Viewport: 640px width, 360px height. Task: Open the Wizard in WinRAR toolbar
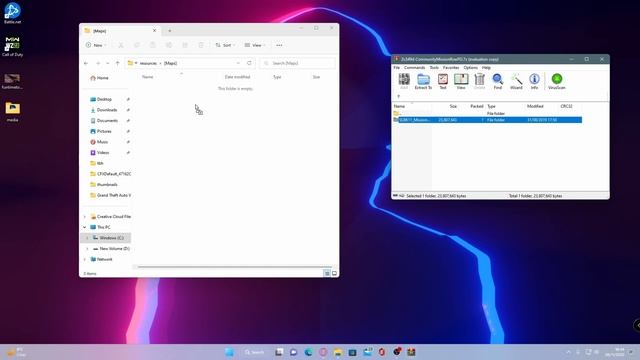pyautogui.click(x=516, y=81)
